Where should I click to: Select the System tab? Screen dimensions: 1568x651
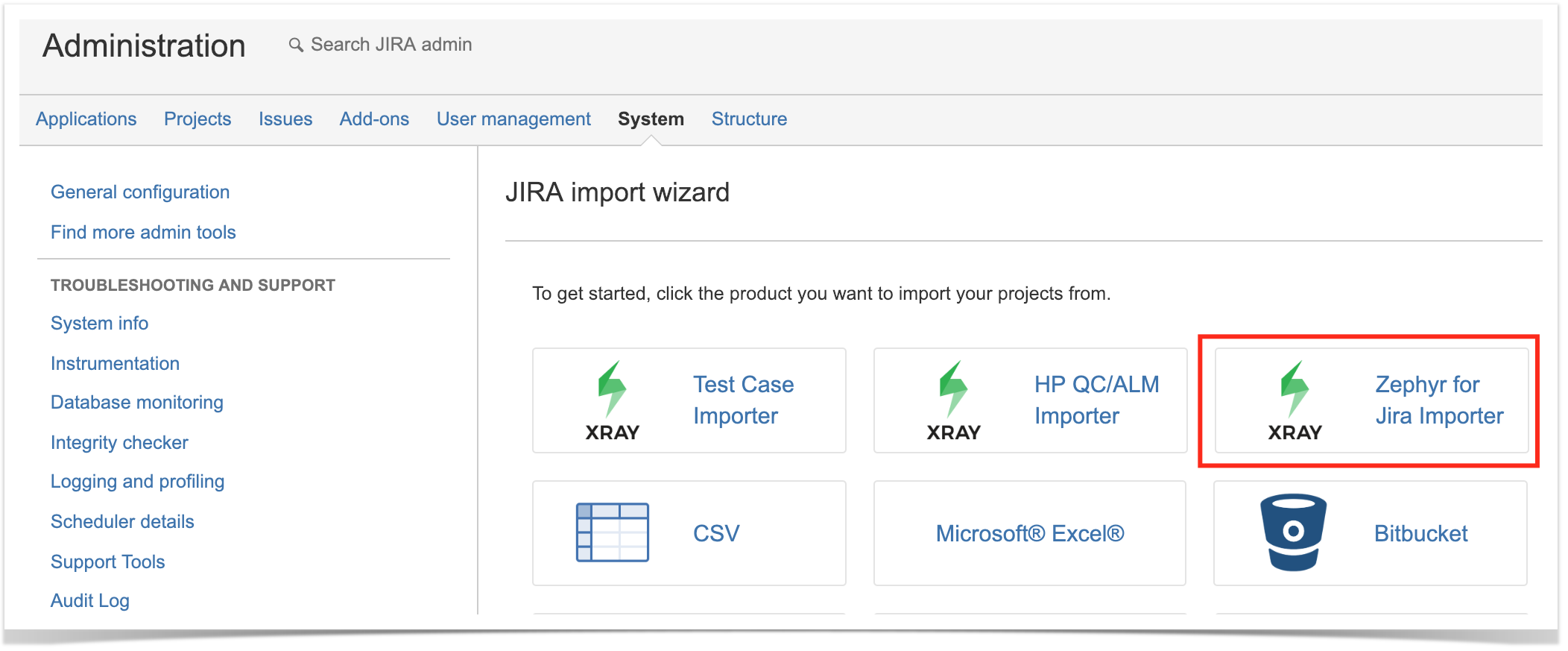[651, 119]
